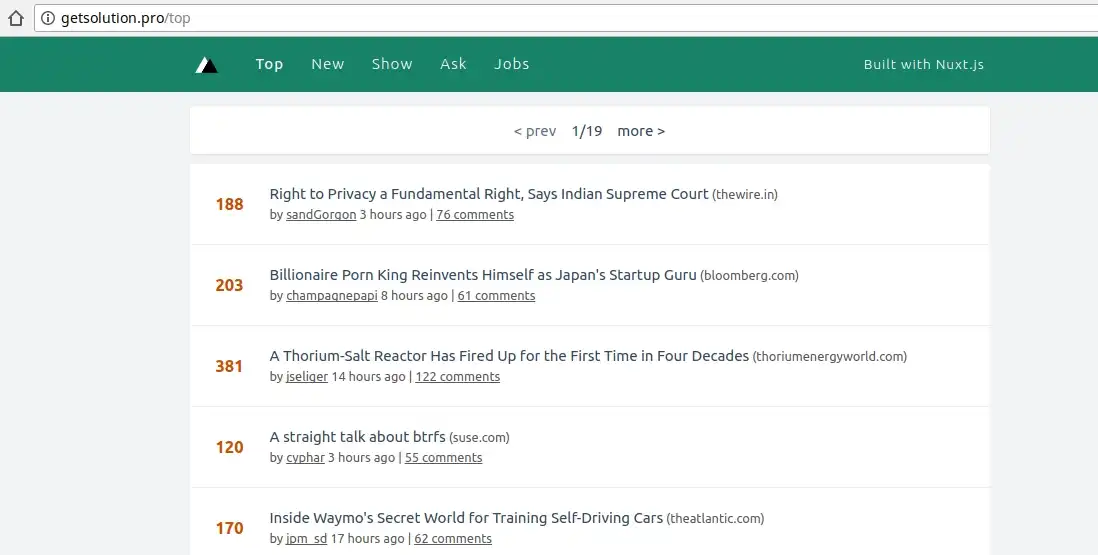Click the browser home icon
This screenshot has width=1098, height=555.
coord(15,18)
